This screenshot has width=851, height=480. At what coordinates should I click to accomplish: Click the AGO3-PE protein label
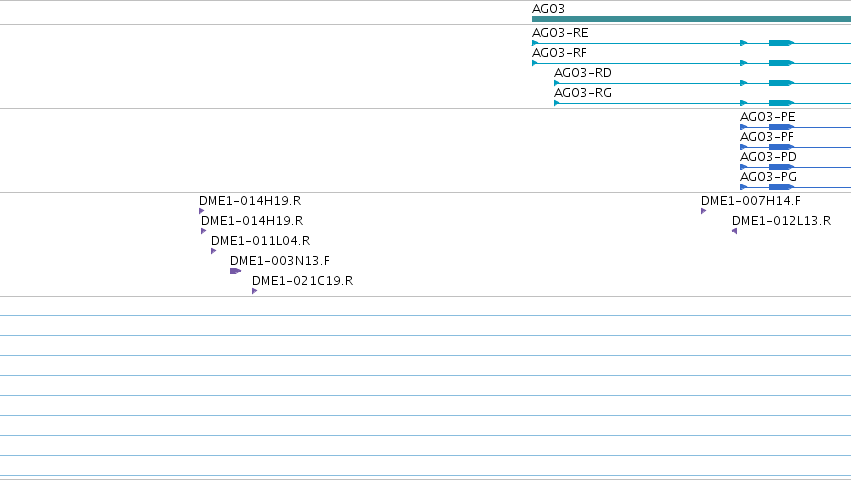pyautogui.click(x=767, y=117)
